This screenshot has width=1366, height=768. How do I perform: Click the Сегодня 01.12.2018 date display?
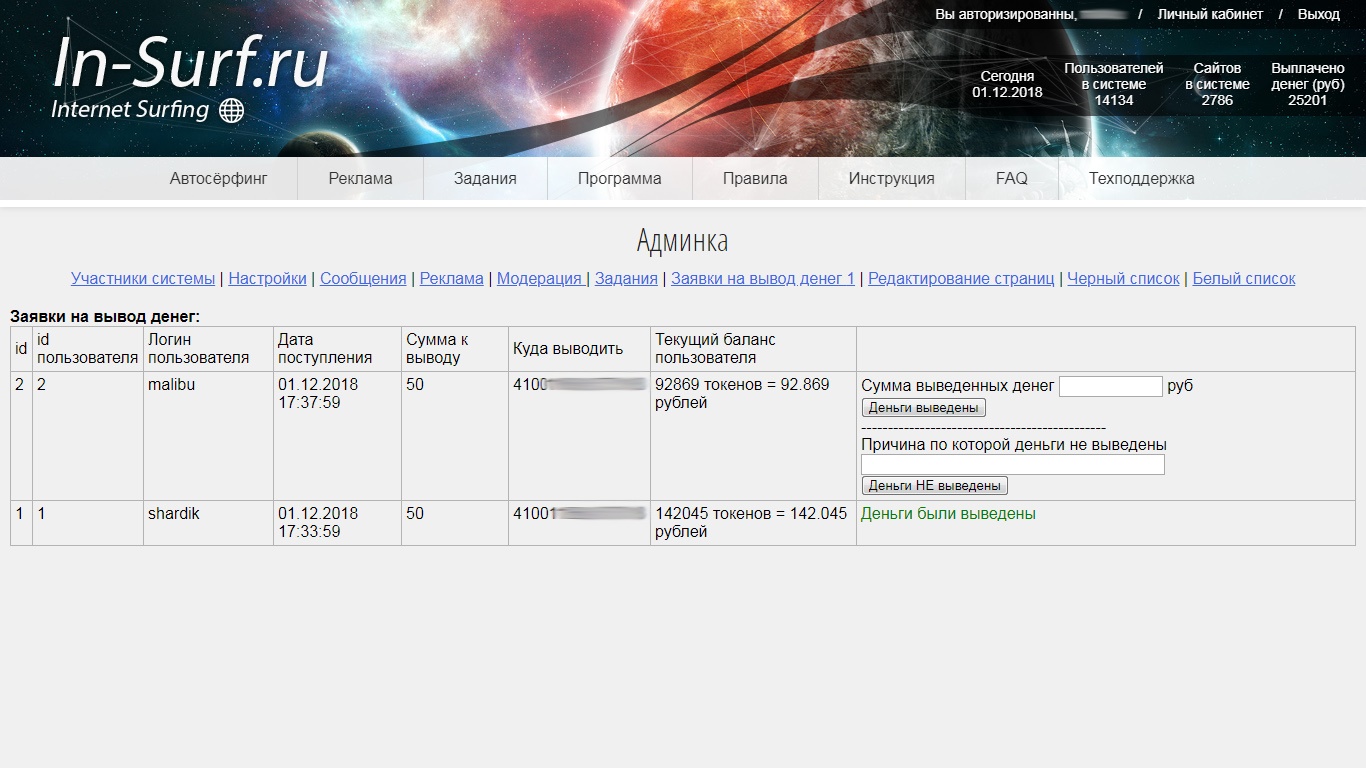click(x=1007, y=84)
